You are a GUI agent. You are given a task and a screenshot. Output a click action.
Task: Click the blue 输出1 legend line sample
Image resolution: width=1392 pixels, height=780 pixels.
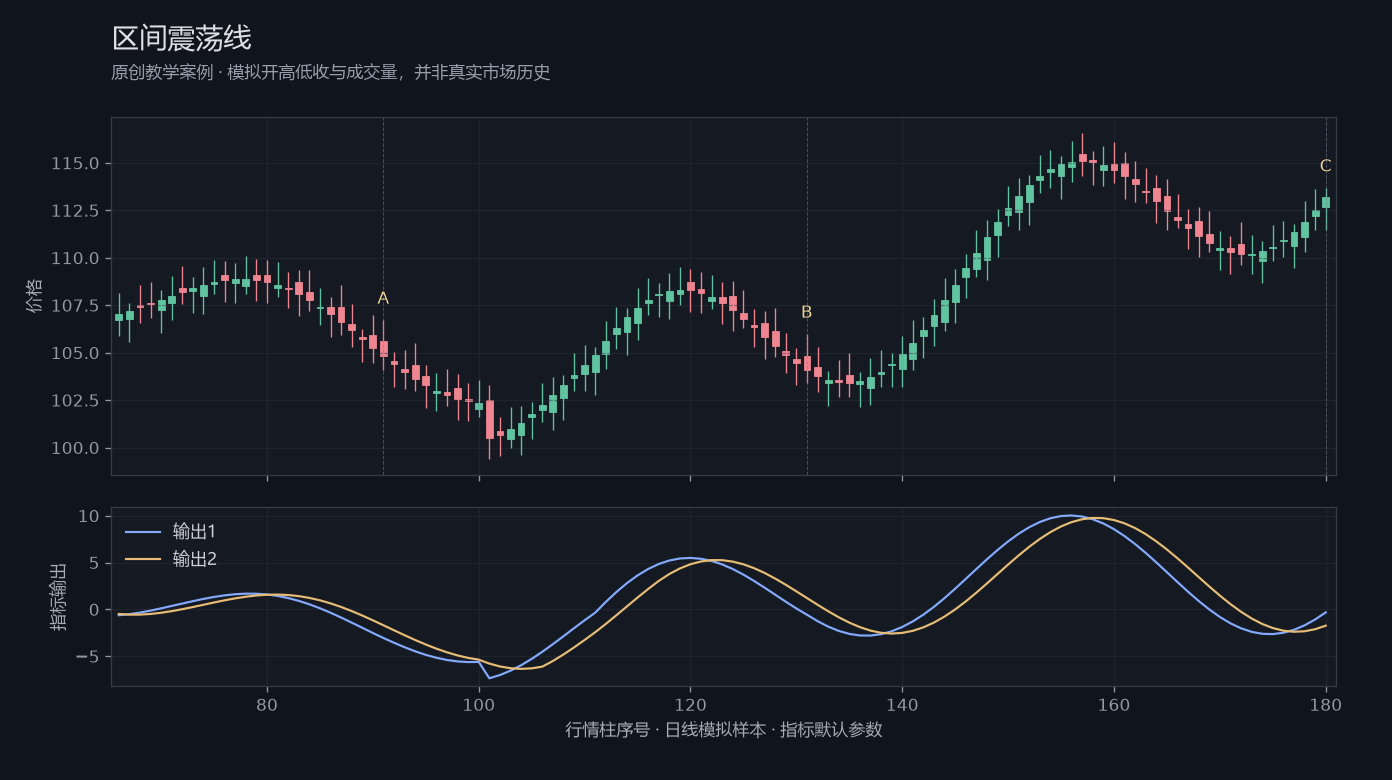pyautogui.click(x=144, y=532)
